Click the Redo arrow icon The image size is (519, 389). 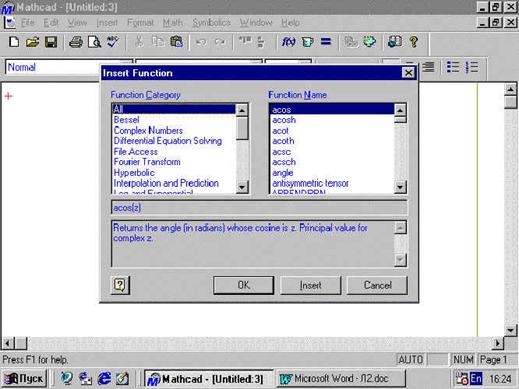click(x=220, y=42)
